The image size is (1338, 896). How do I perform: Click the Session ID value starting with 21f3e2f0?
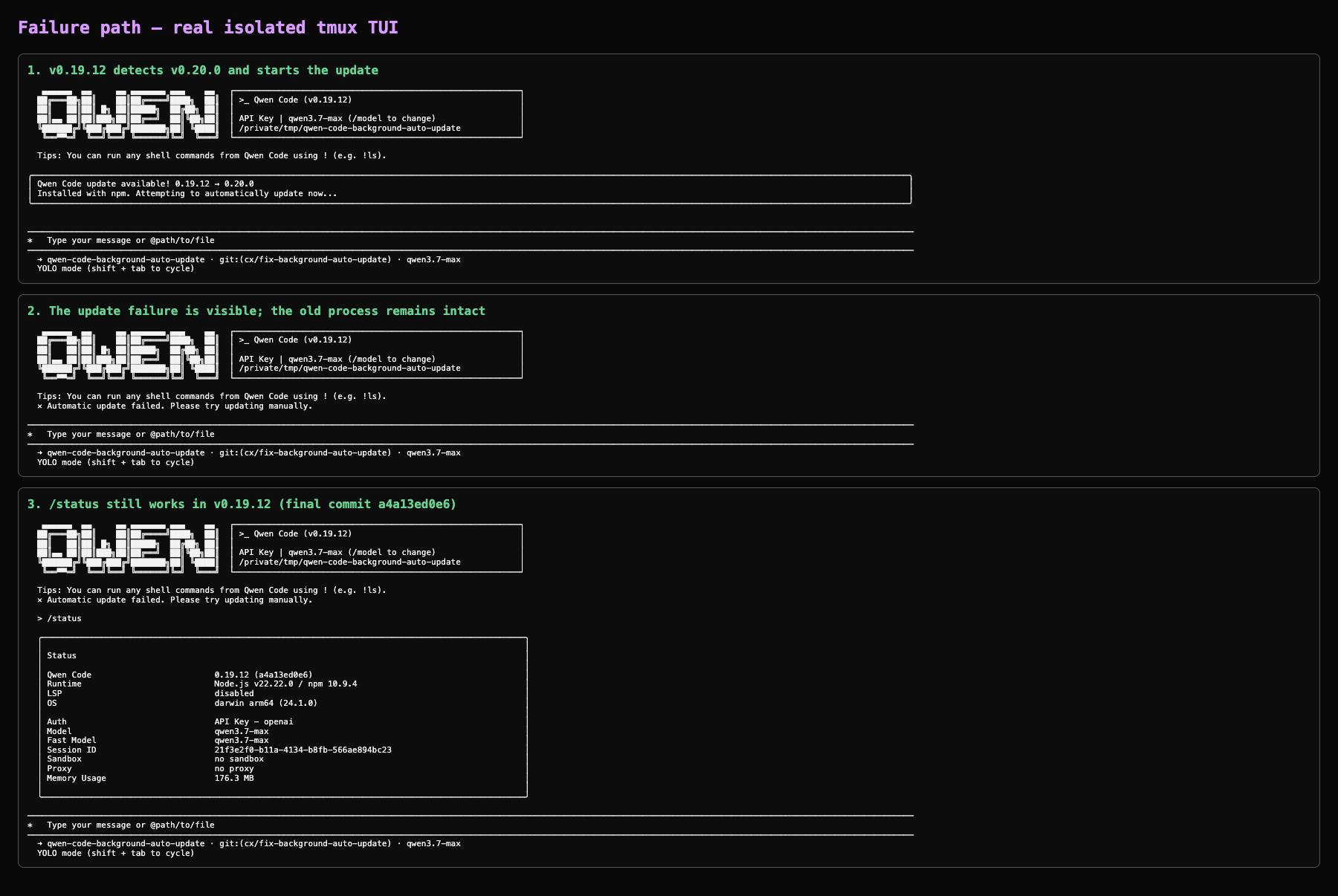pyautogui.click(x=303, y=750)
